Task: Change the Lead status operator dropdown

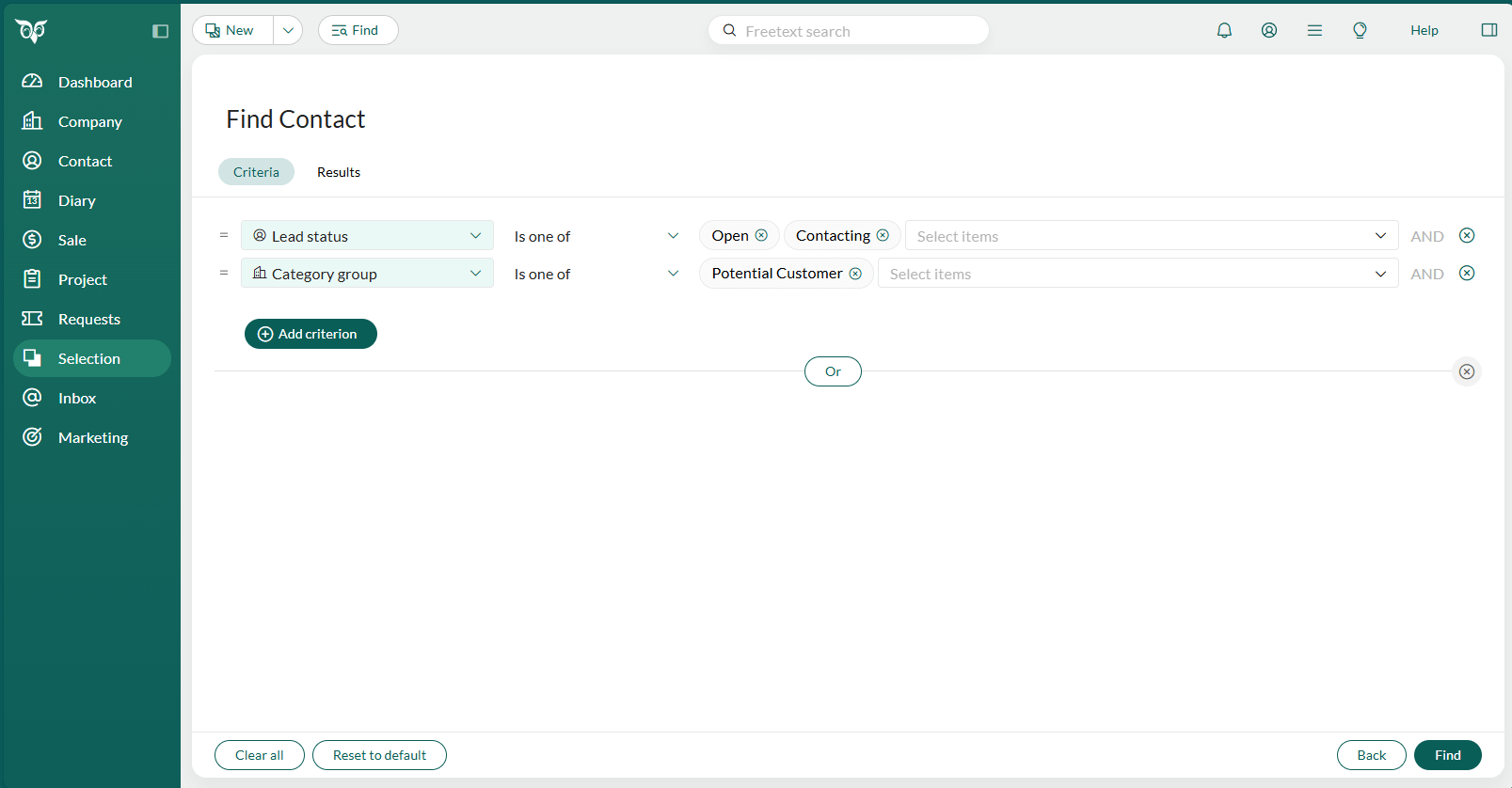Action: [596, 236]
